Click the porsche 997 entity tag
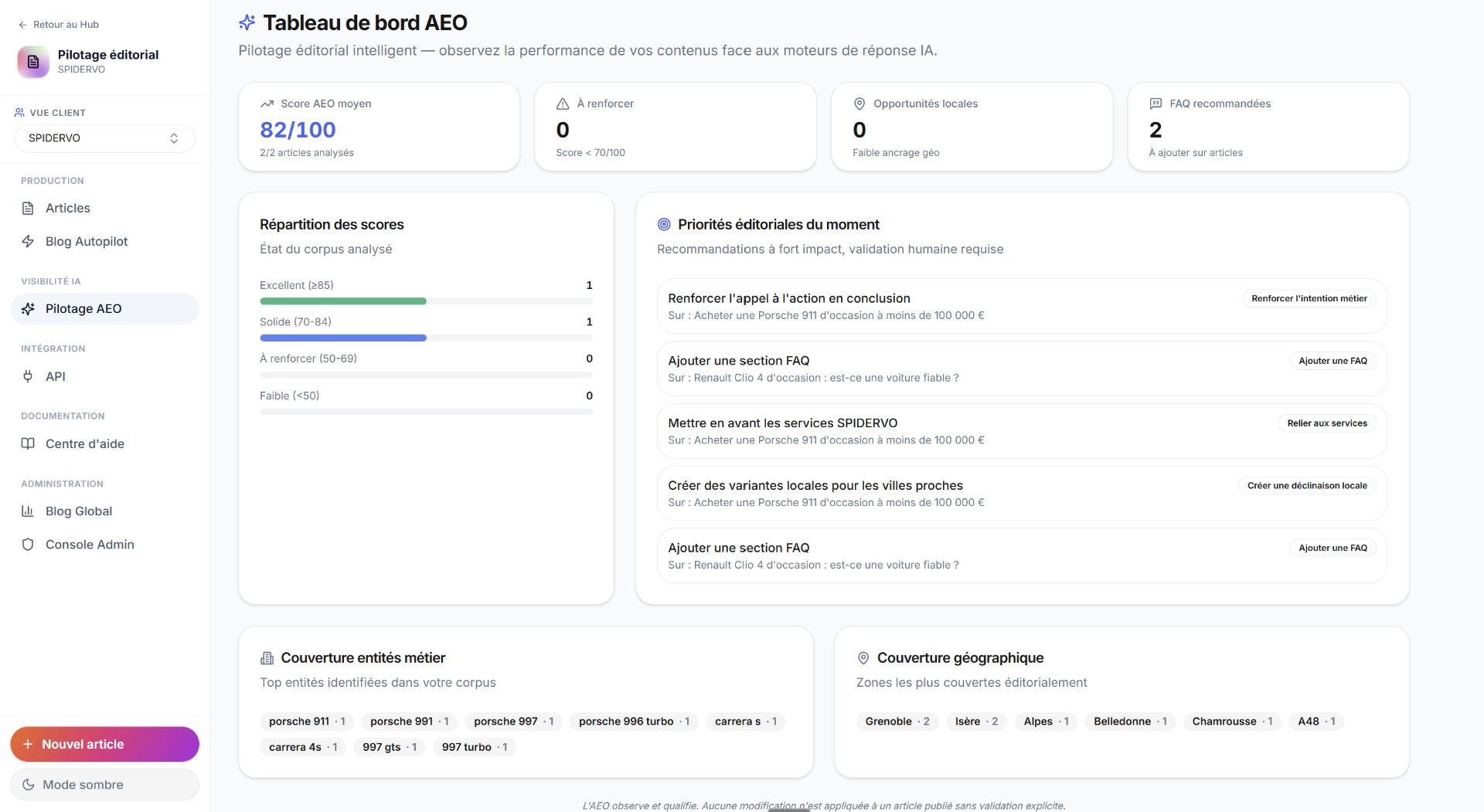This screenshot has height=812, width=1484. (x=513, y=722)
